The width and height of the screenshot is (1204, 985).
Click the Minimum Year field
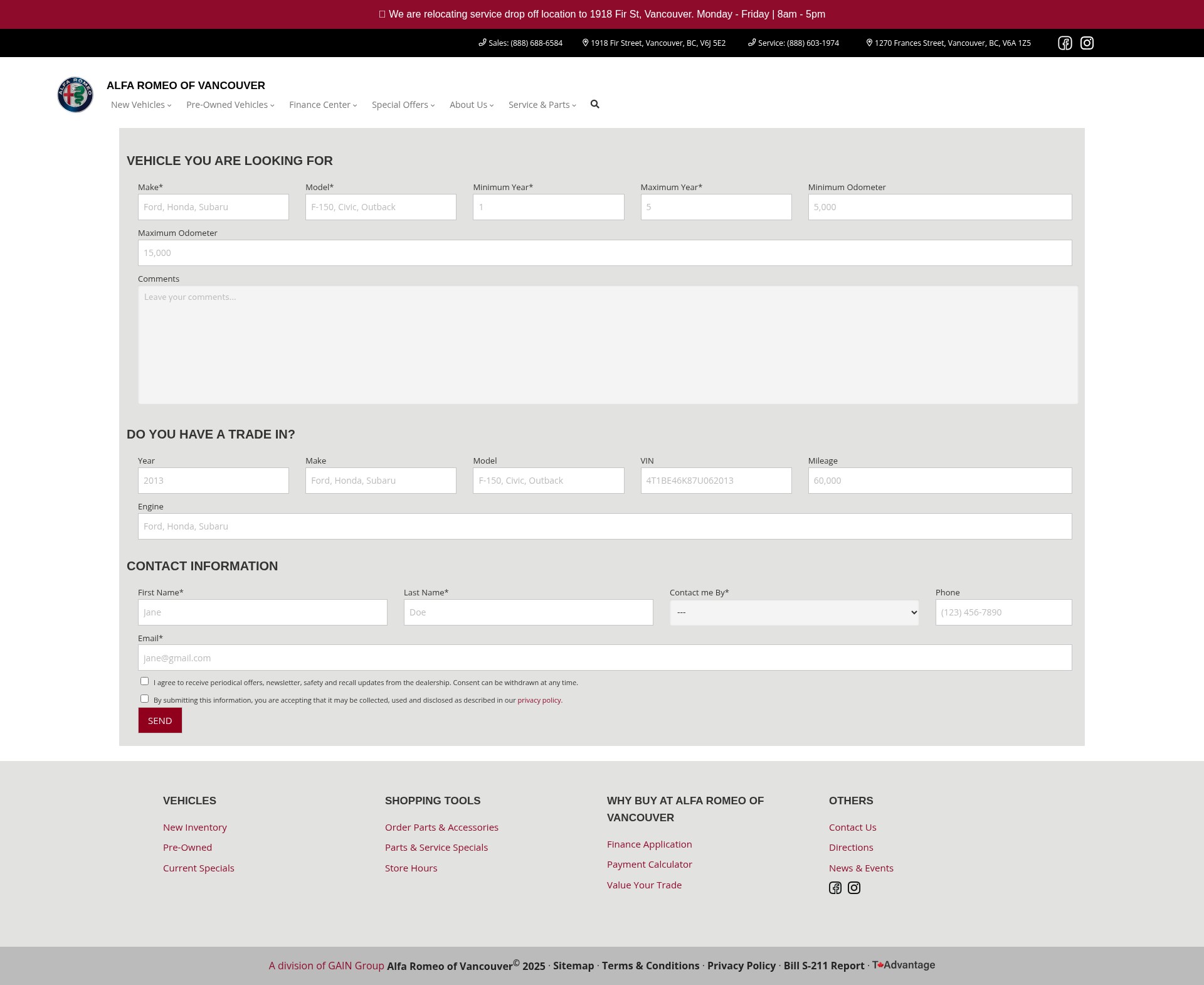pyautogui.click(x=548, y=207)
